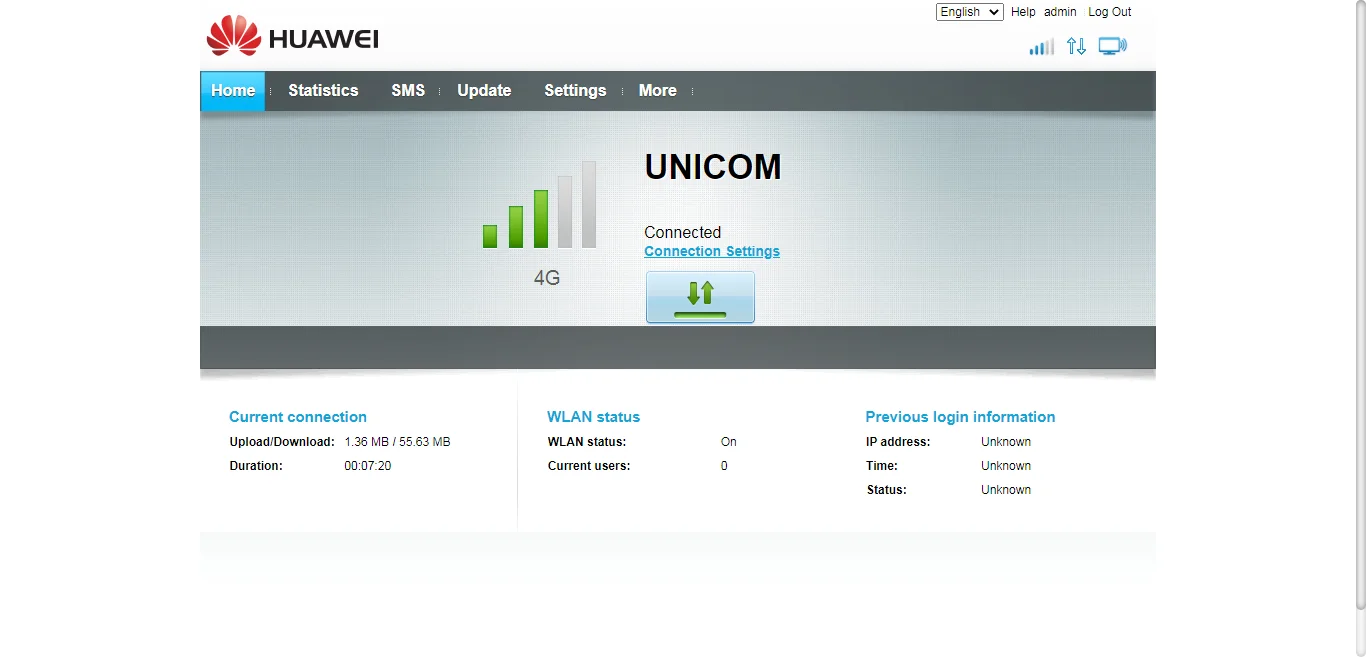Click the signal strength icon in header

point(1042,46)
